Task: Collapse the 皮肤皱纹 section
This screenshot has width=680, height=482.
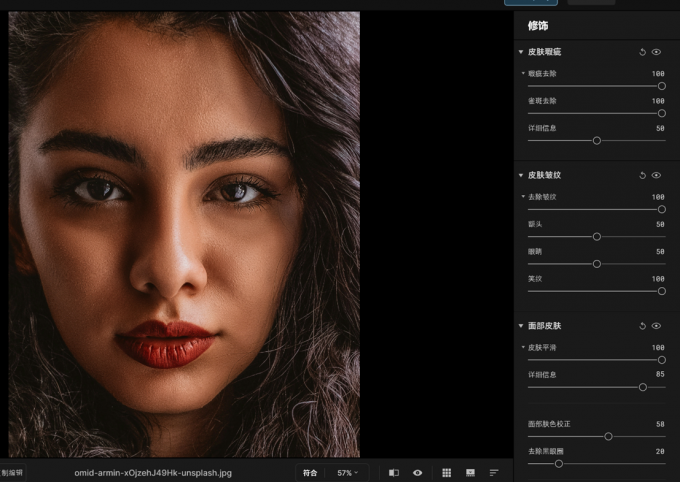Action: [x=521, y=175]
